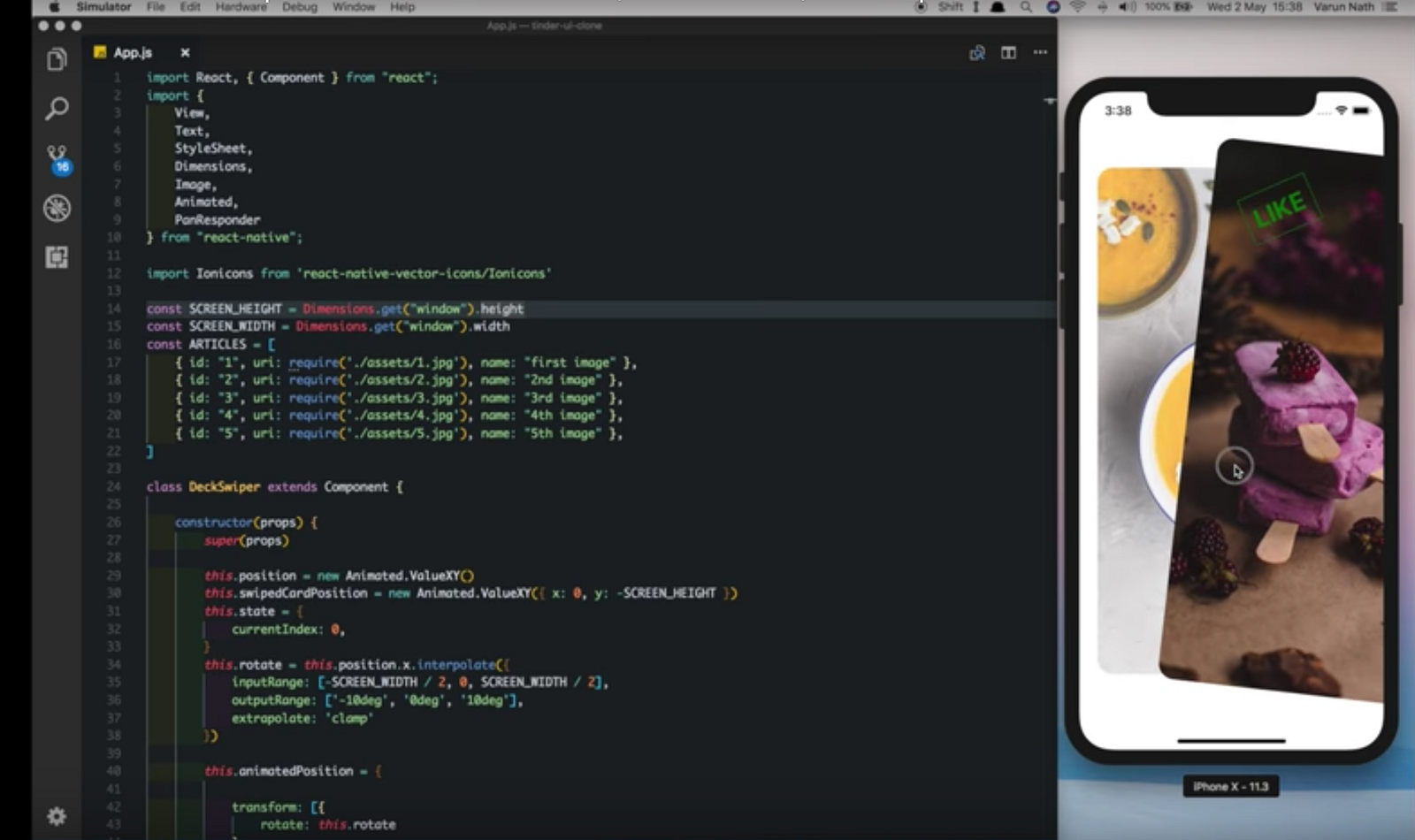The image size is (1415, 840).
Task: Click the find-in-file icon left of split editor
Action: point(977,53)
